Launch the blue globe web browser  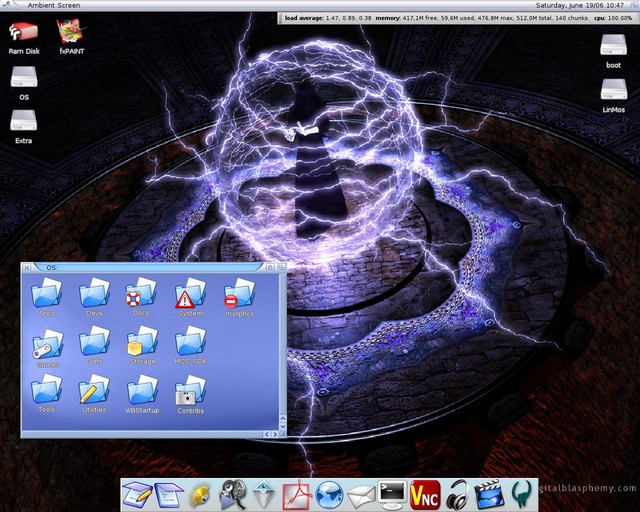click(x=329, y=495)
